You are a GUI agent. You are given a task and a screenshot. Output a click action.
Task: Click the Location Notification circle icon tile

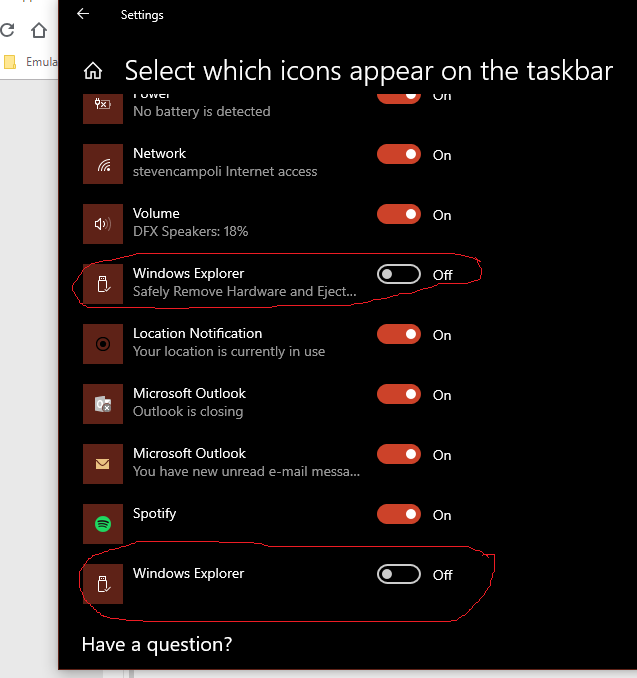tap(103, 344)
